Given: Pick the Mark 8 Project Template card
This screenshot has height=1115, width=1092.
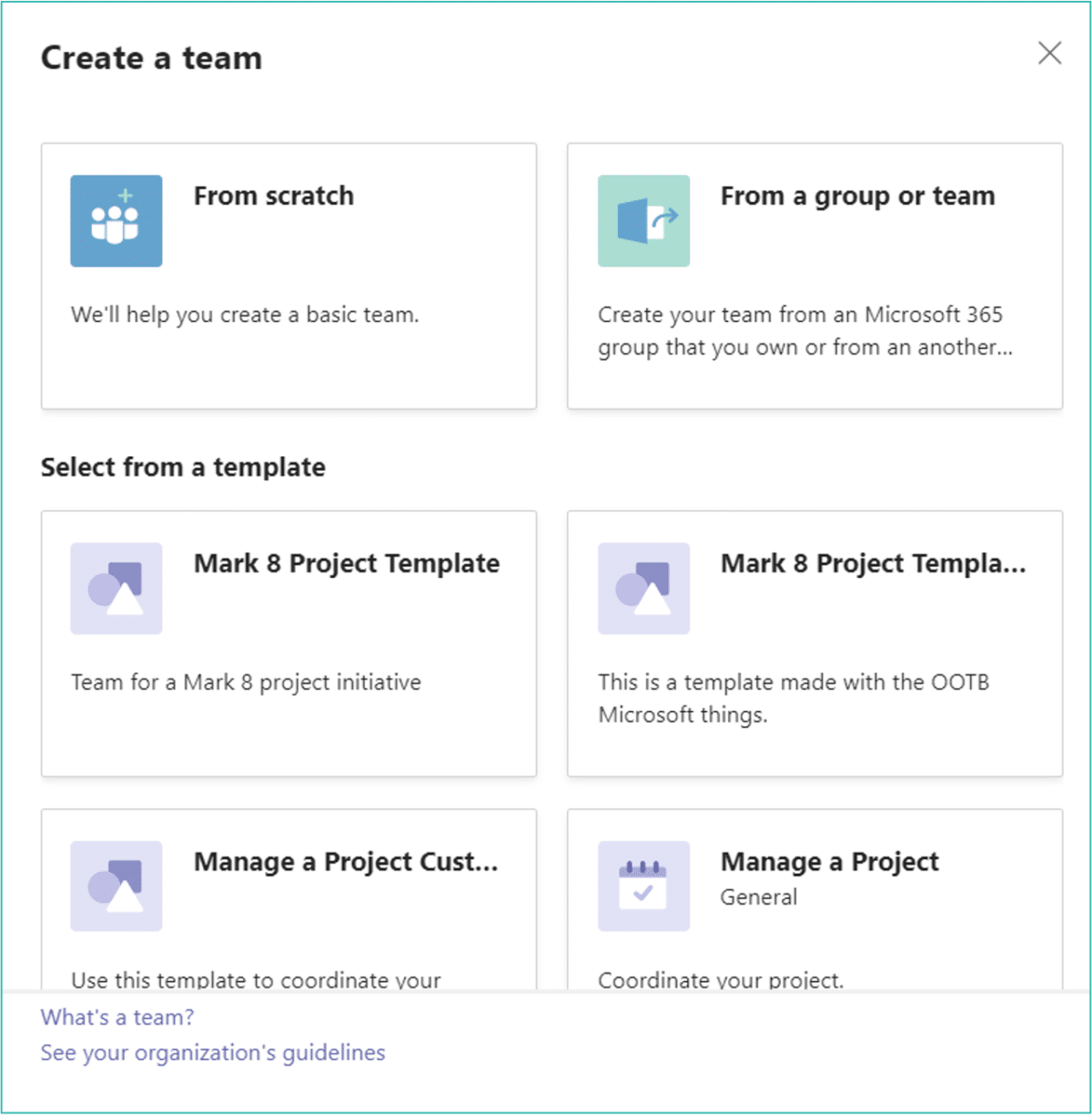Looking at the screenshot, I should coord(288,644).
